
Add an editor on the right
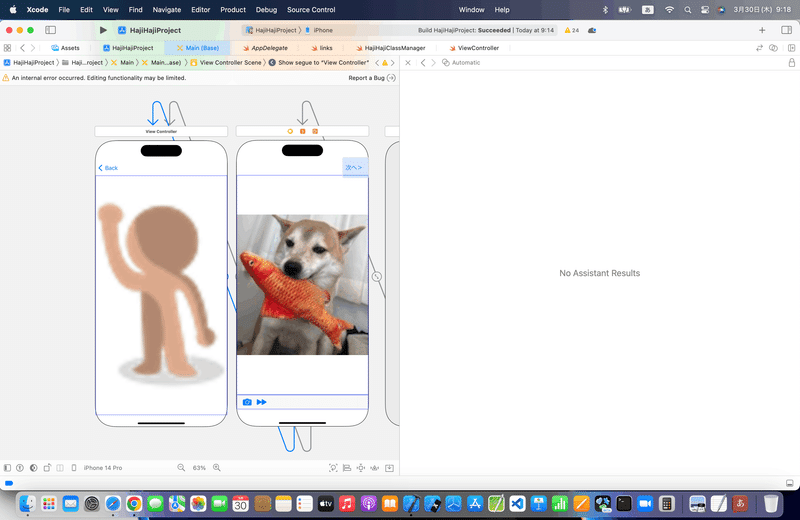pos(791,48)
